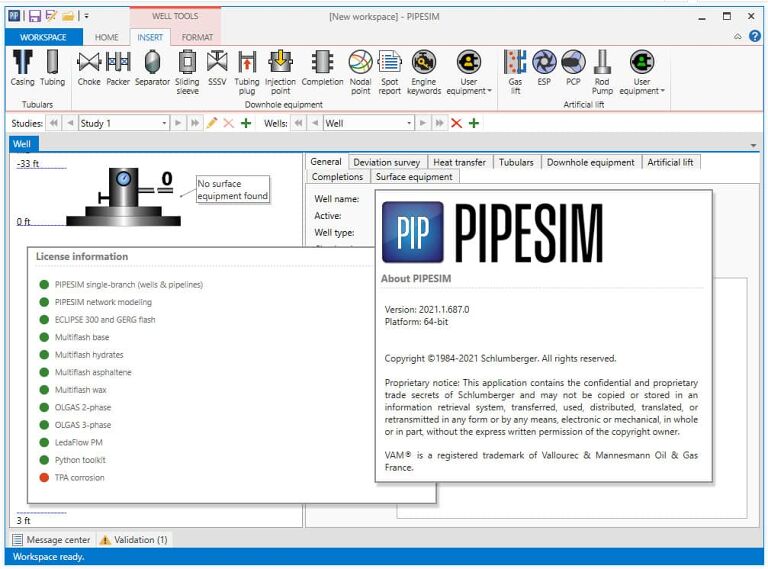
Task: Open artificial lift User equipment dropdown
Action: coord(642,72)
